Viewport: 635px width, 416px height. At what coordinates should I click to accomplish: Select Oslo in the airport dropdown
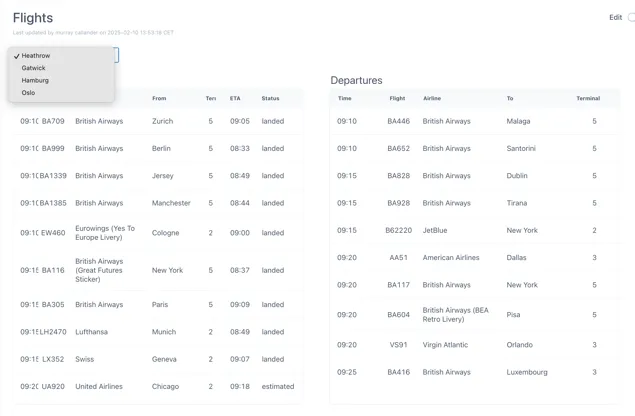[x=61, y=93]
